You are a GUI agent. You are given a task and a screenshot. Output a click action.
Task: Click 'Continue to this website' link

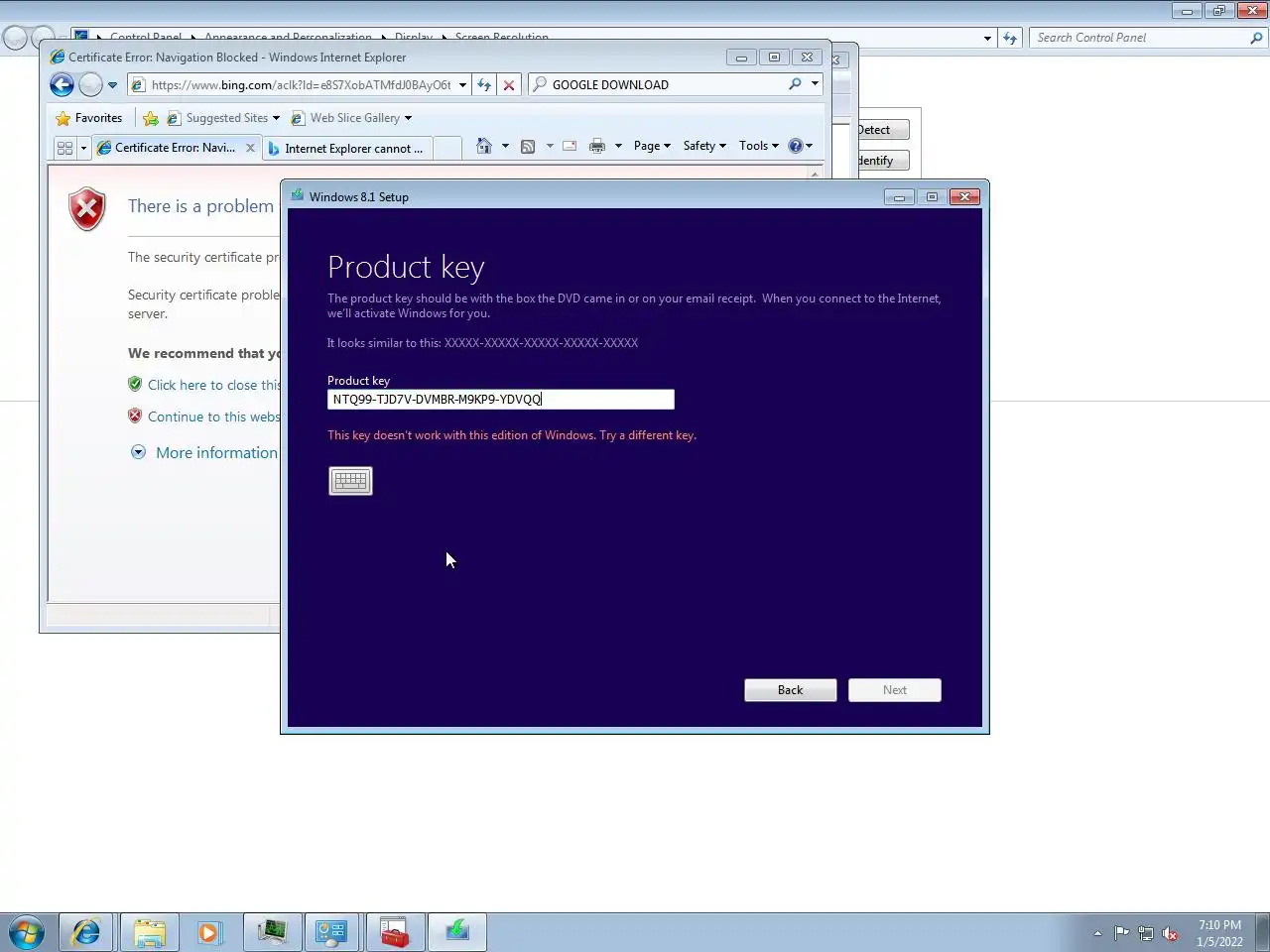213,416
